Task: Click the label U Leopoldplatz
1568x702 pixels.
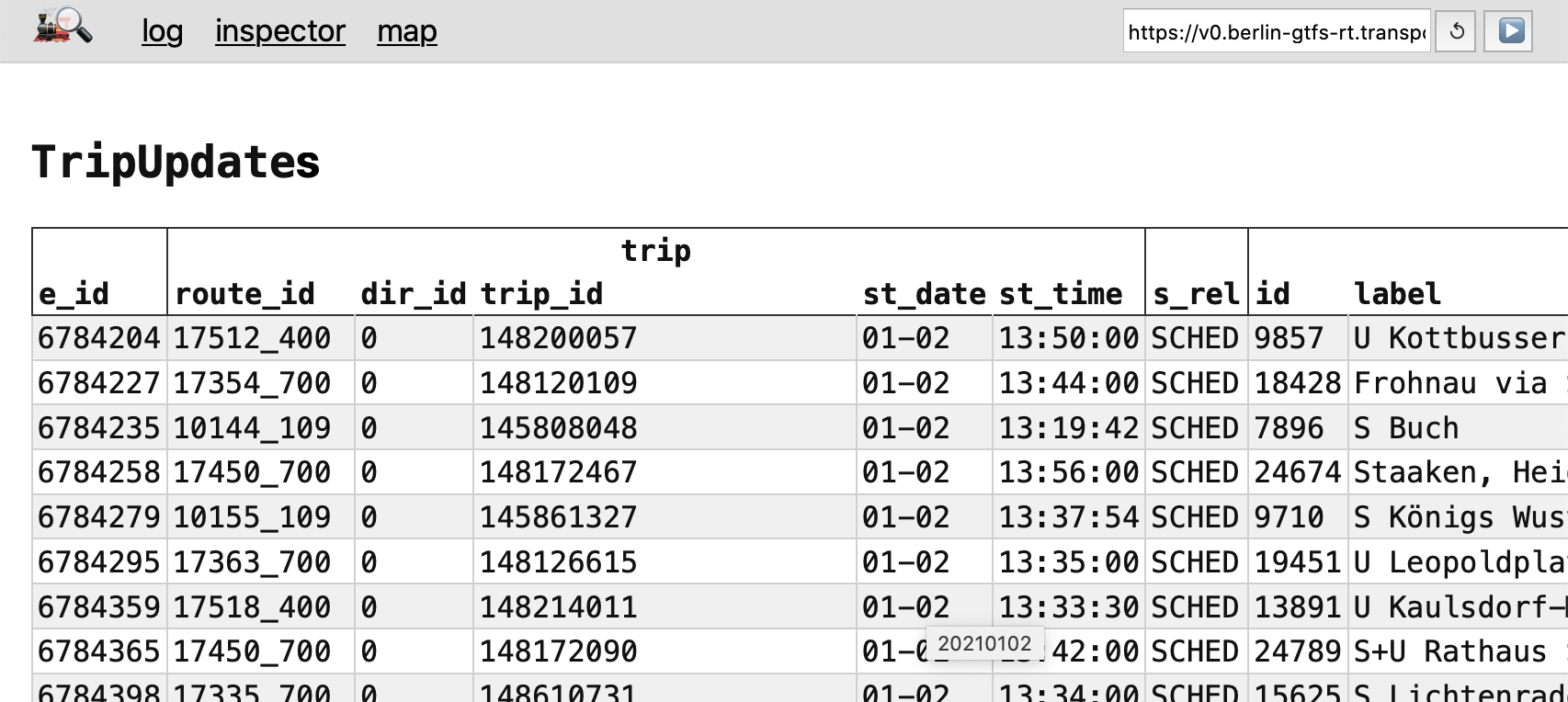Action: [1460, 562]
